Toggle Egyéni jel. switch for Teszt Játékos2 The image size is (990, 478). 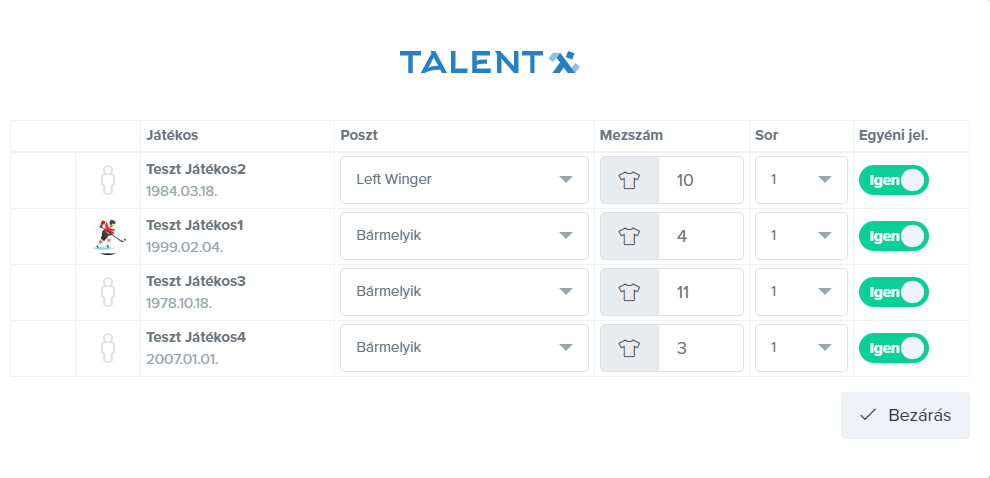coord(893,181)
